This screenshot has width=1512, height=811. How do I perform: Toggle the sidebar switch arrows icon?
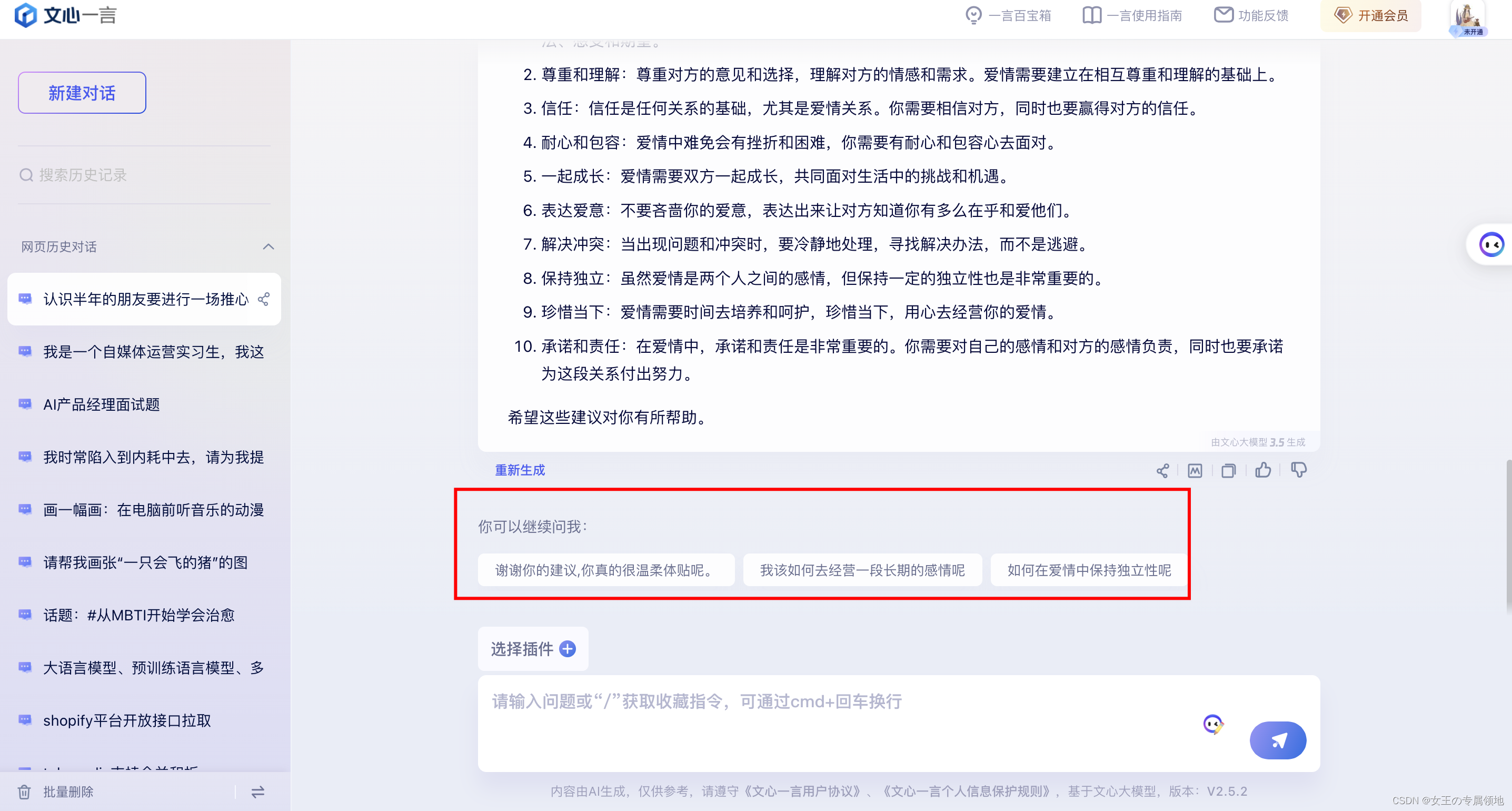point(257,792)
